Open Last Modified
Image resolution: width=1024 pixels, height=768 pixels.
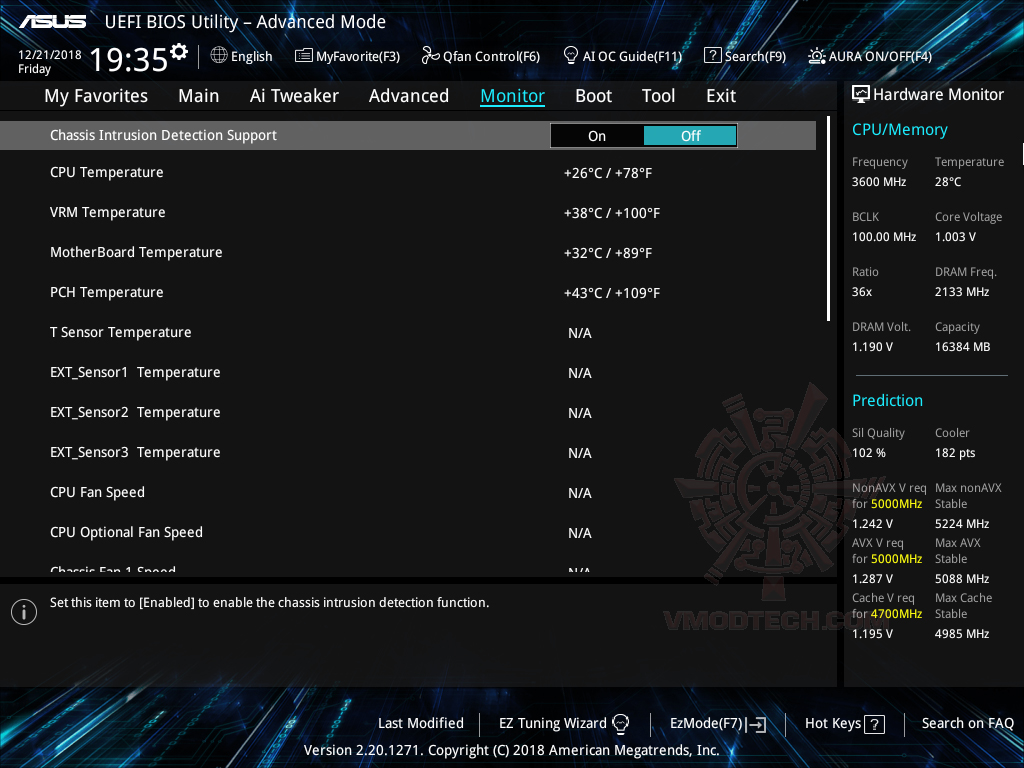[421, 723]
